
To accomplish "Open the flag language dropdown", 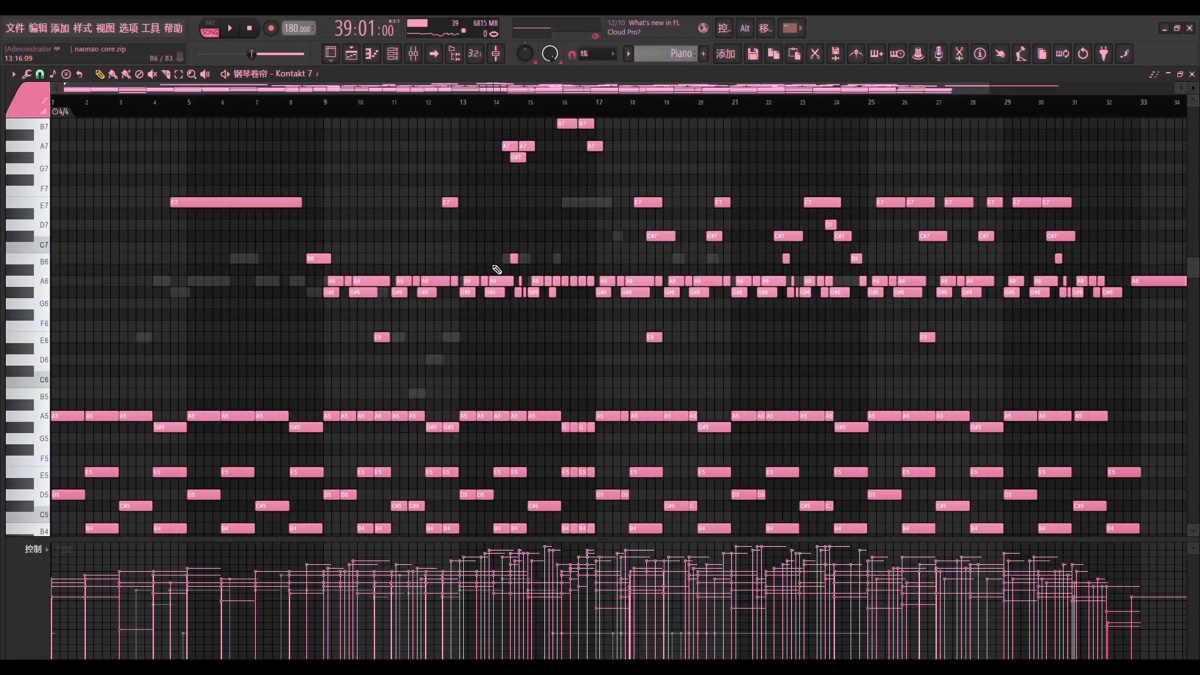I will [791, 28].
